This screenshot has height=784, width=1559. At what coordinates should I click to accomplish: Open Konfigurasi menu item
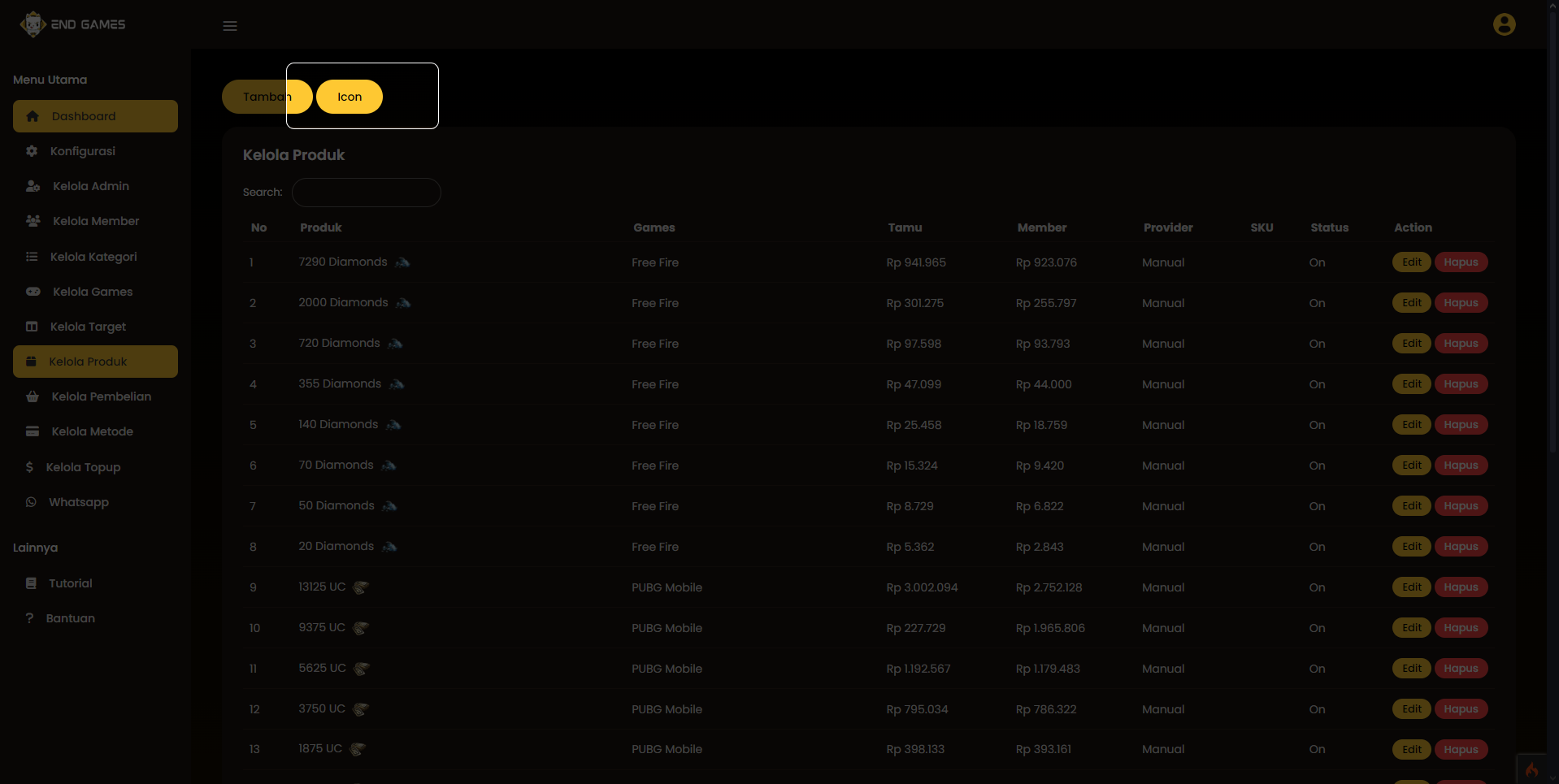(x=95, y=151)
